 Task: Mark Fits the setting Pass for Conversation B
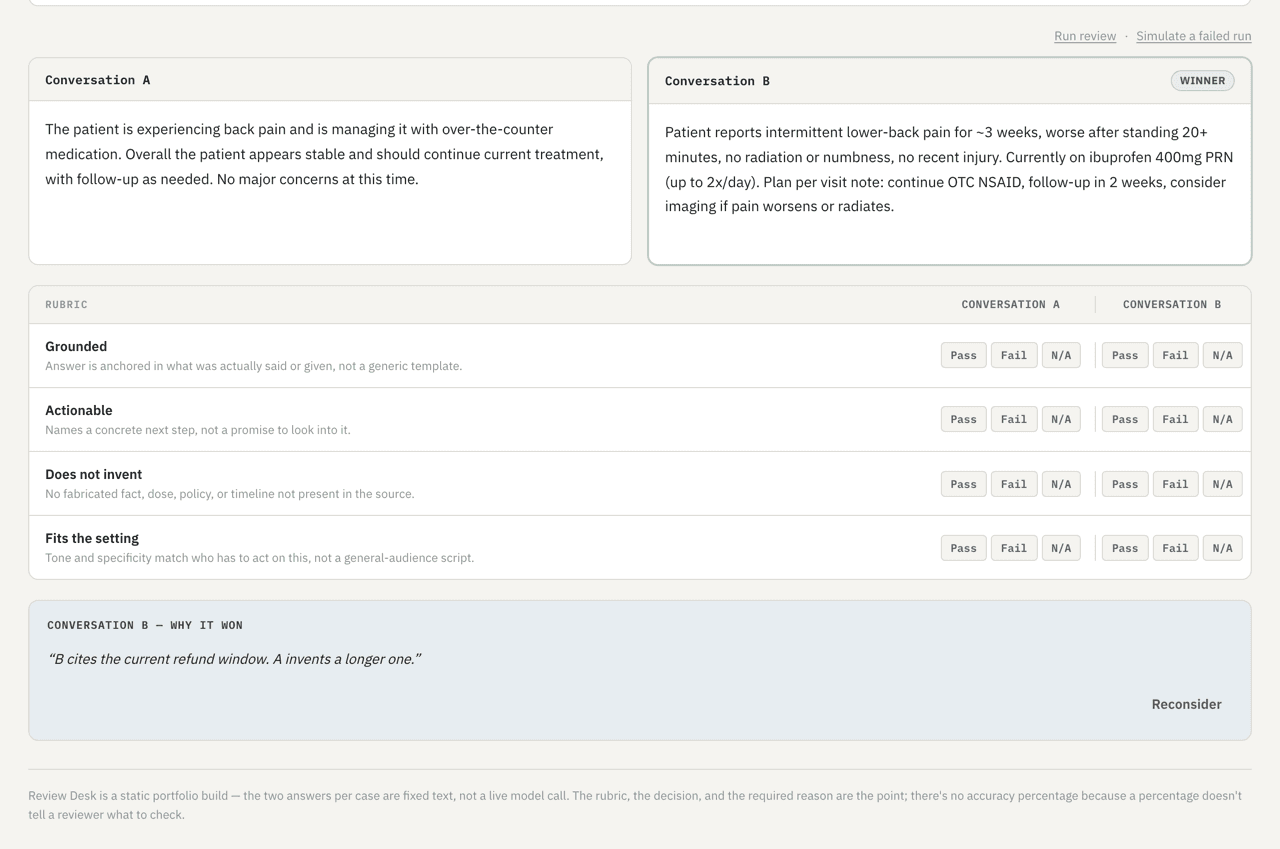pyautogui.click(x=1125, y=548)
